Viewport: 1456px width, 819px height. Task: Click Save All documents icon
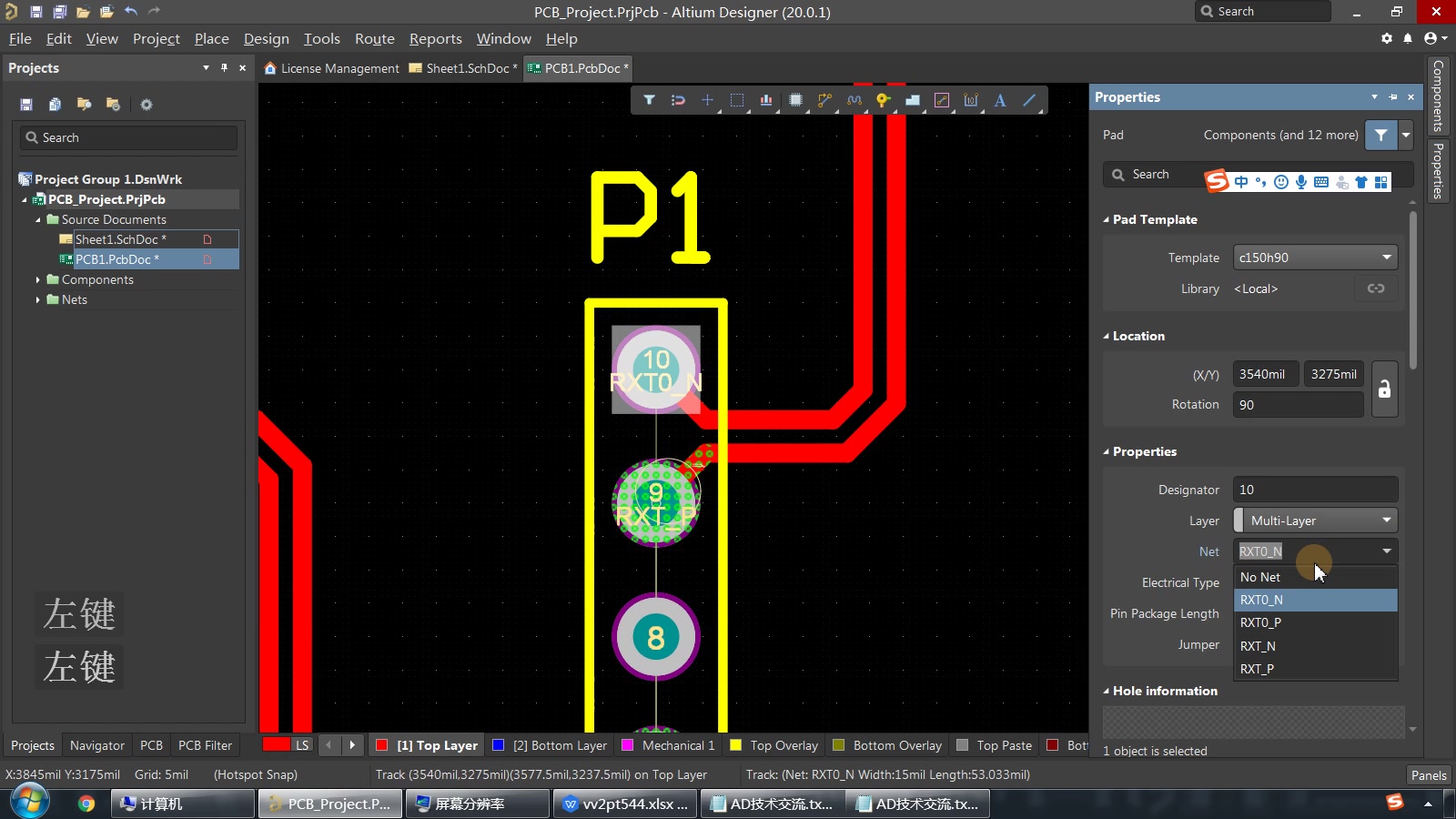(x=59, y=12)
